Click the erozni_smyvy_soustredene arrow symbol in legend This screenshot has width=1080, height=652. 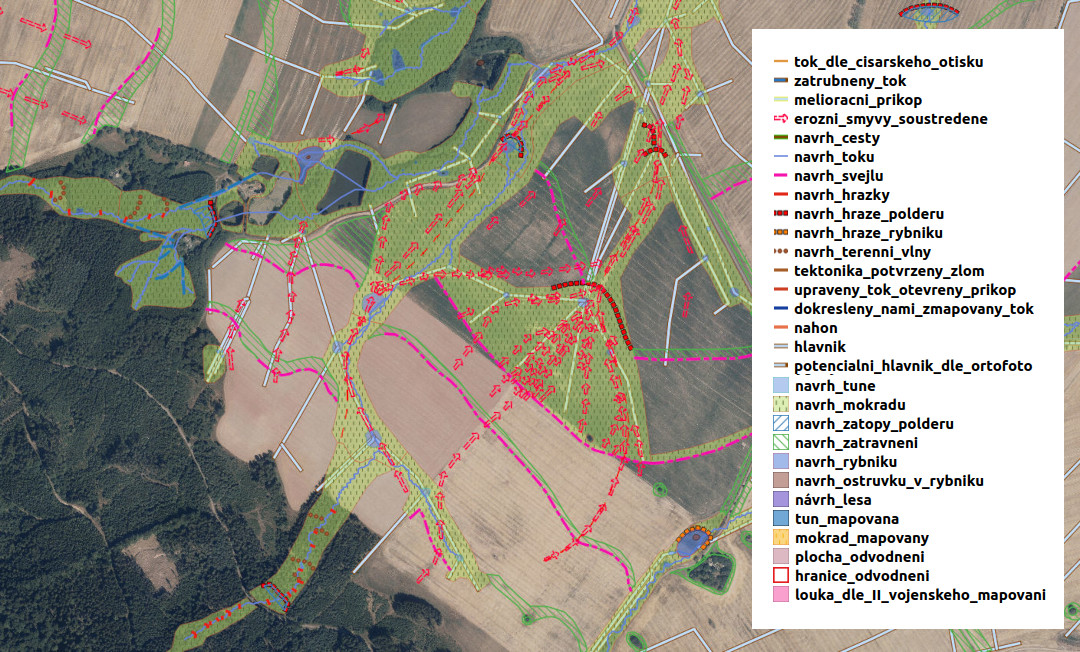click(x=781, y=119)
